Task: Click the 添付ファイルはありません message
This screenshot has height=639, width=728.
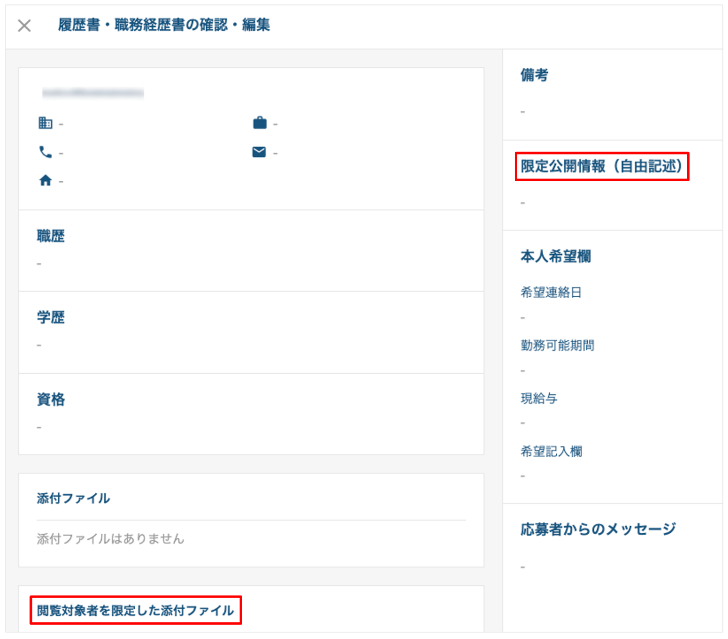Action: pyautogui.click(x=110, y=539)
